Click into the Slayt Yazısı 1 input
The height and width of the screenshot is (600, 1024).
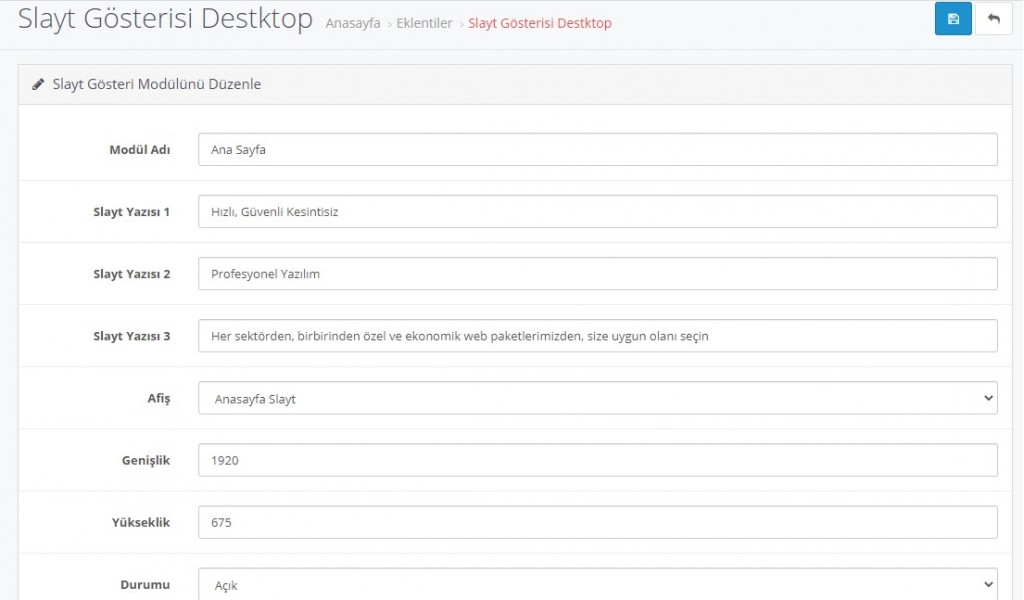597,212
